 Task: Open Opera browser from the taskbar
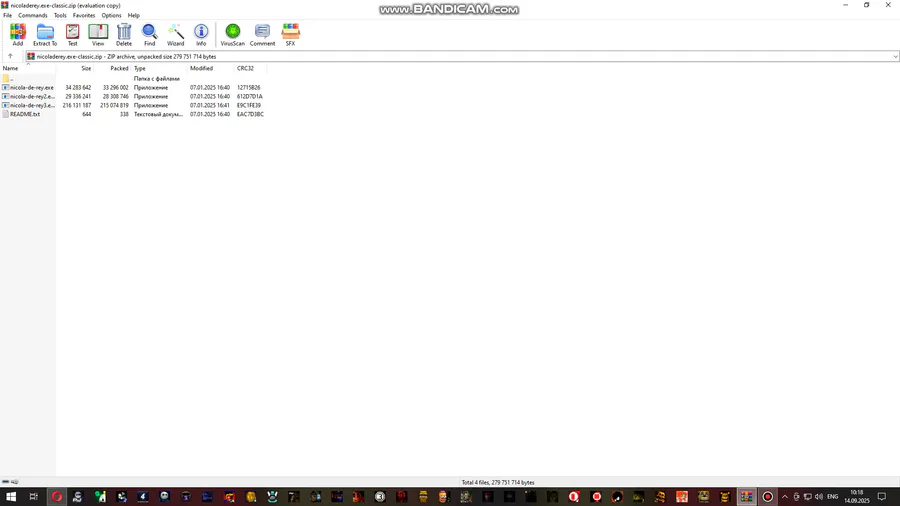click(x=56, y=497)
